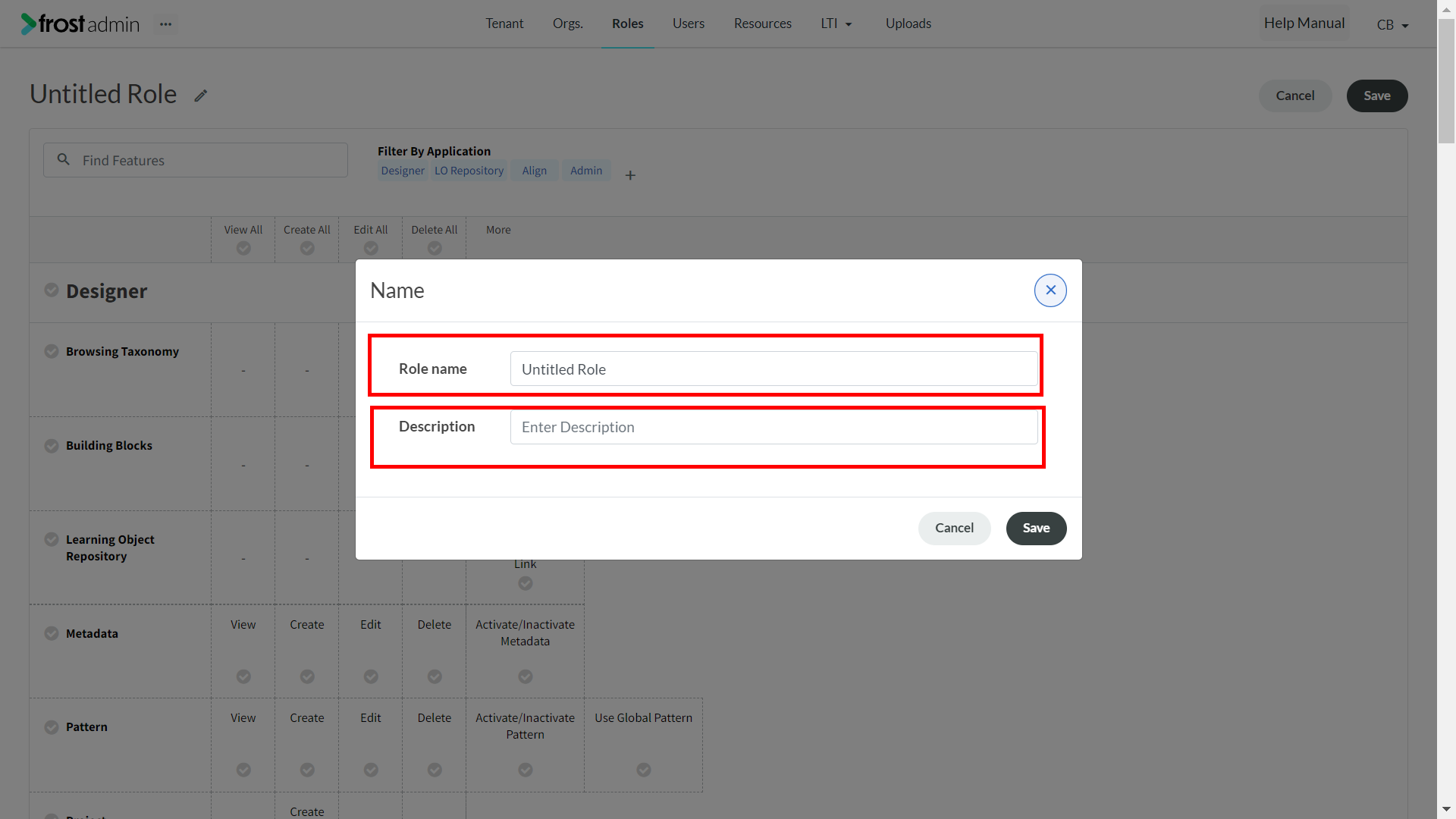Toggle Designer section checkmark
Image resolution: width=1456 pixels, height=819 pixels.
click(x=52, y=290)
